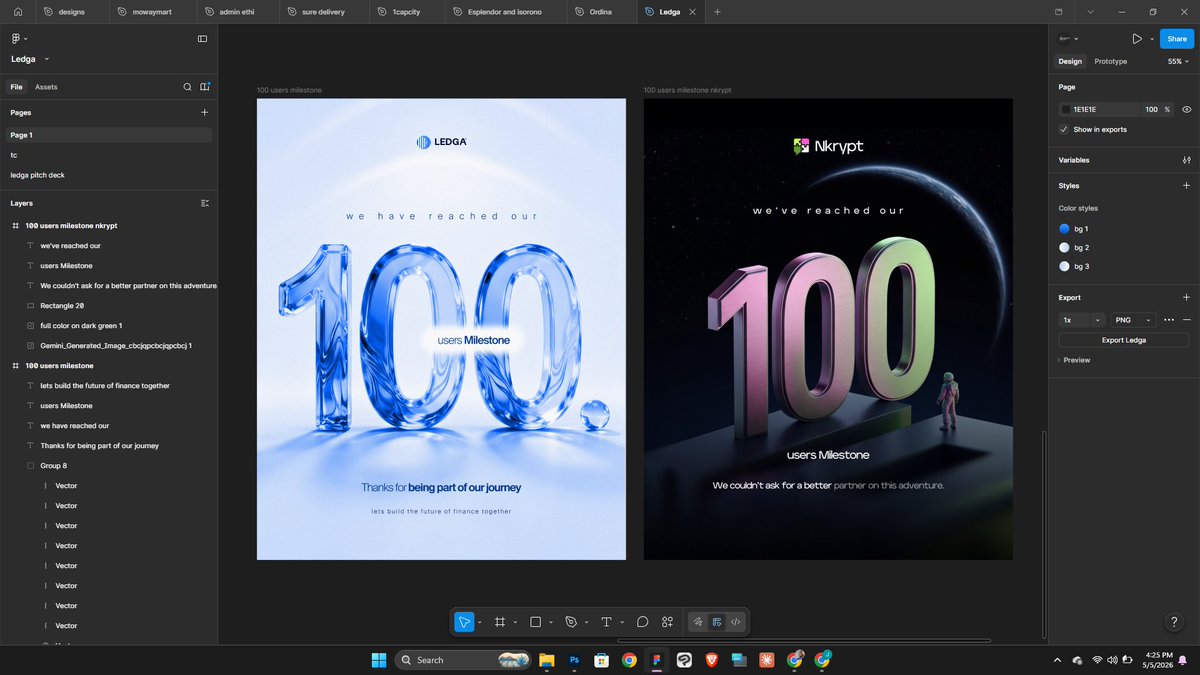Expand the export Preview section
1200x675 pixels.
[x=1074, y=360]
